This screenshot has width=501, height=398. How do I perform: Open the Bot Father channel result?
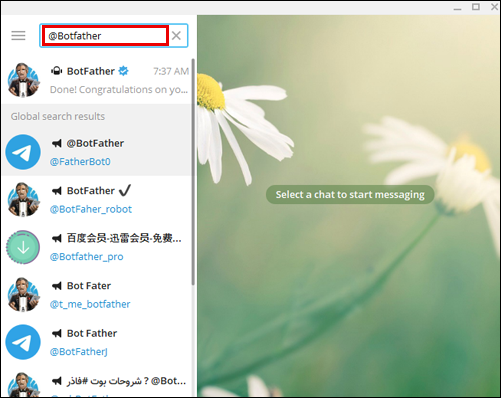click(96, 342)
